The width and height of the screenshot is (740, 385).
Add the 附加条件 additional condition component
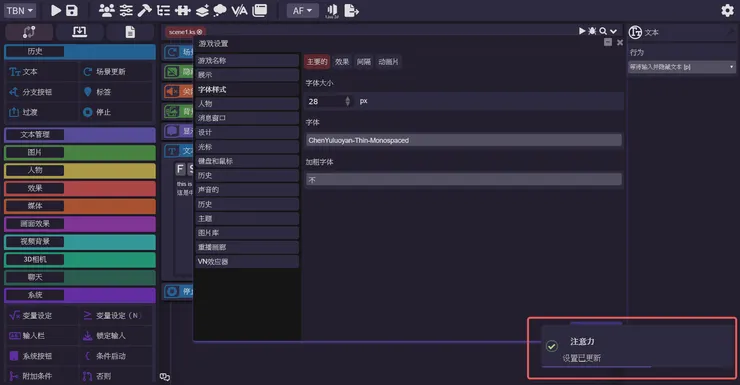tap(42, 376)
